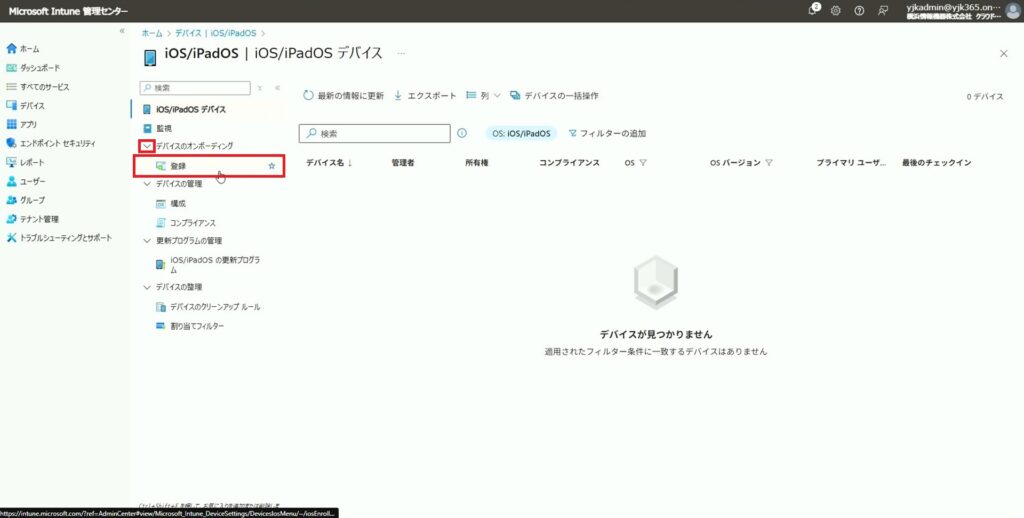Screen dimensions: 1024x518
Task: Click the info icon beside search box
Action: 462,133
